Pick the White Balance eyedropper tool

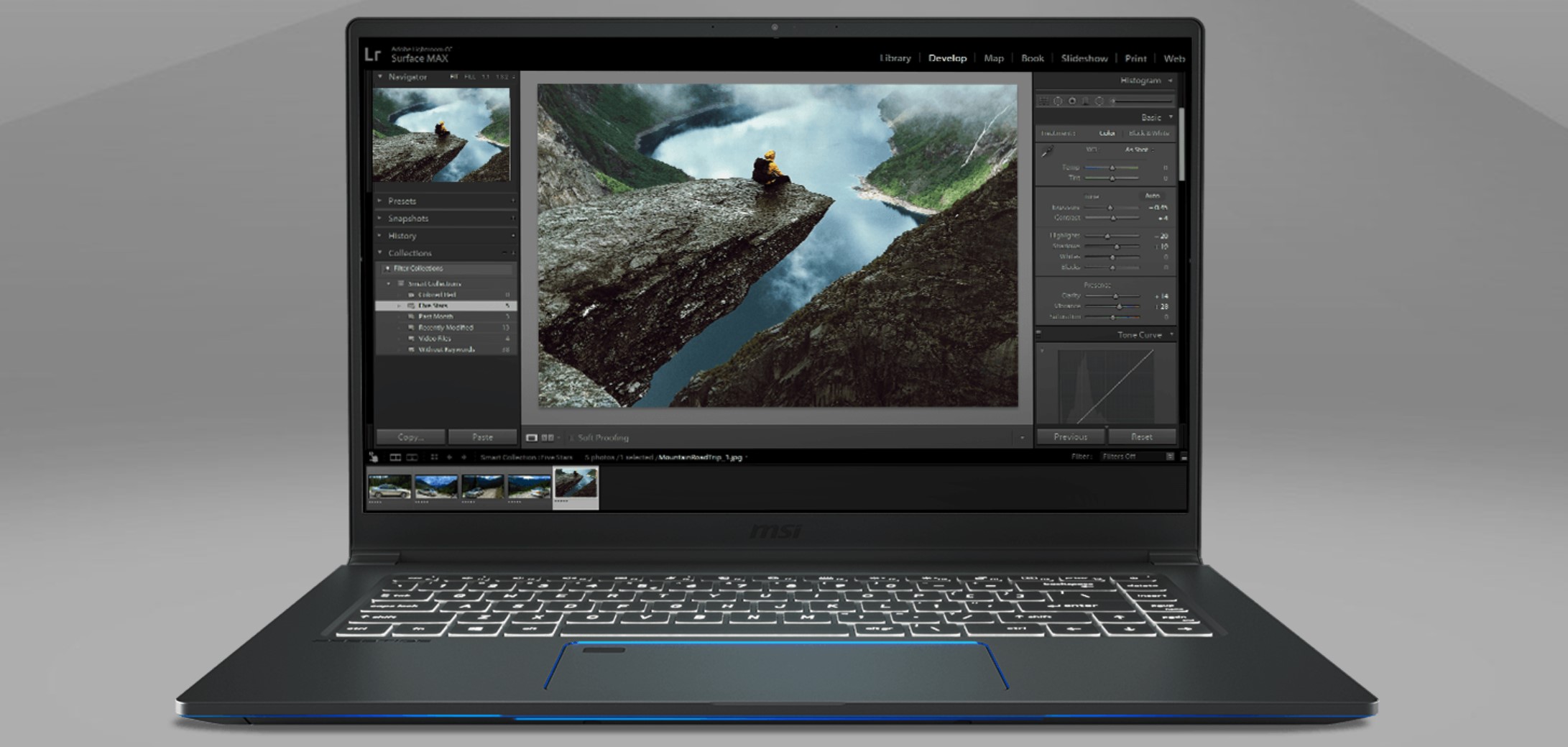(x=1048, y=151)
